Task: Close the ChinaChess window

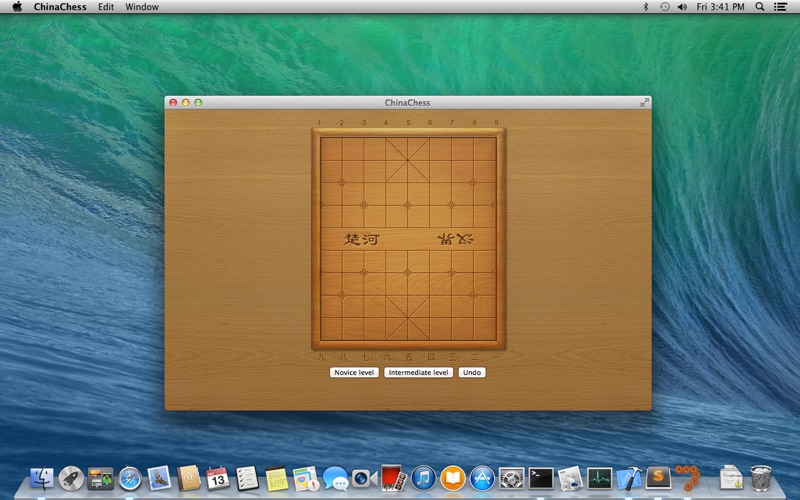Action: coord(173,103)
